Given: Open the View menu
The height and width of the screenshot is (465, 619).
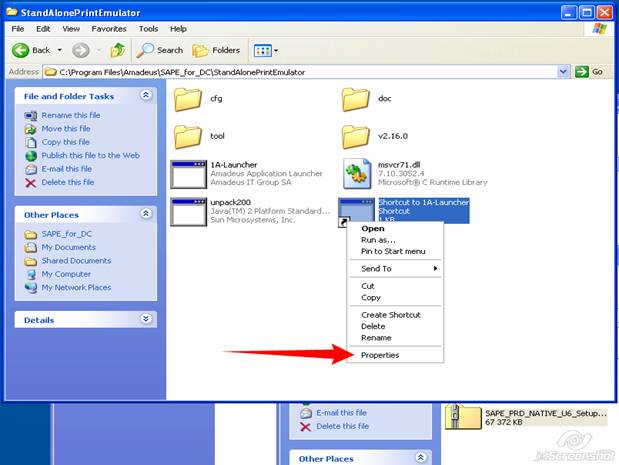Looking at the screenshot, I should 71,29.
